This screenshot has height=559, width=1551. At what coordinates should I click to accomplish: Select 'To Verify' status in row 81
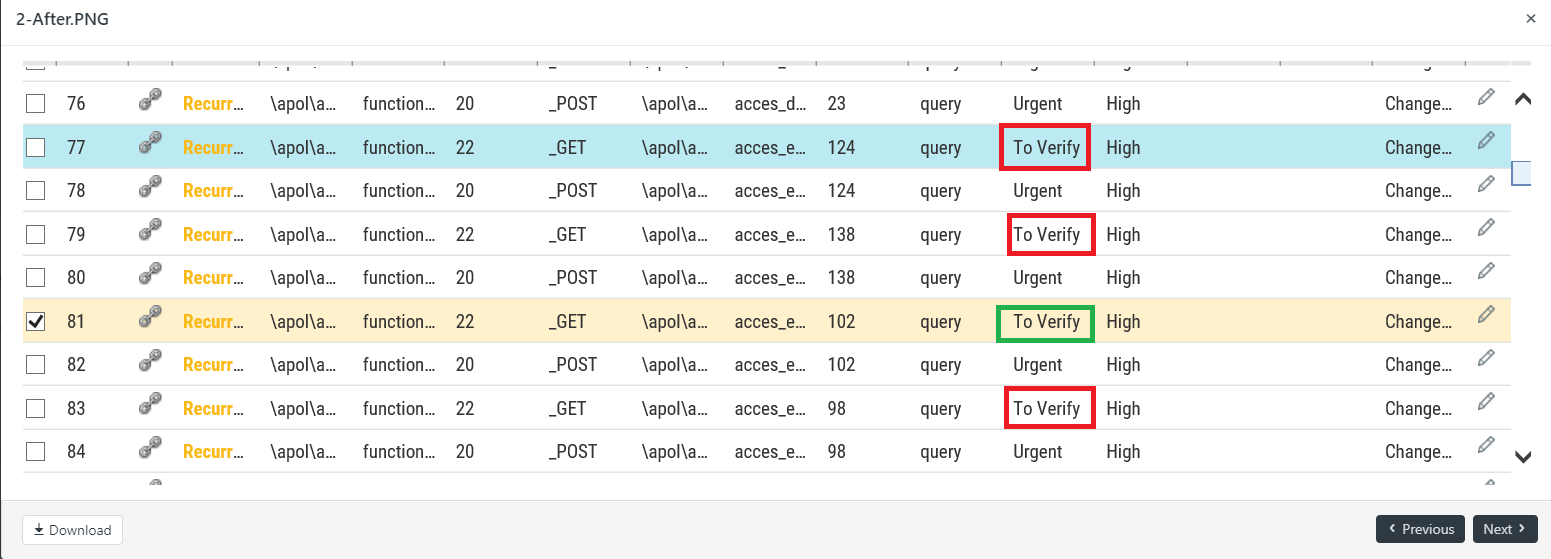click(1046, 322)
